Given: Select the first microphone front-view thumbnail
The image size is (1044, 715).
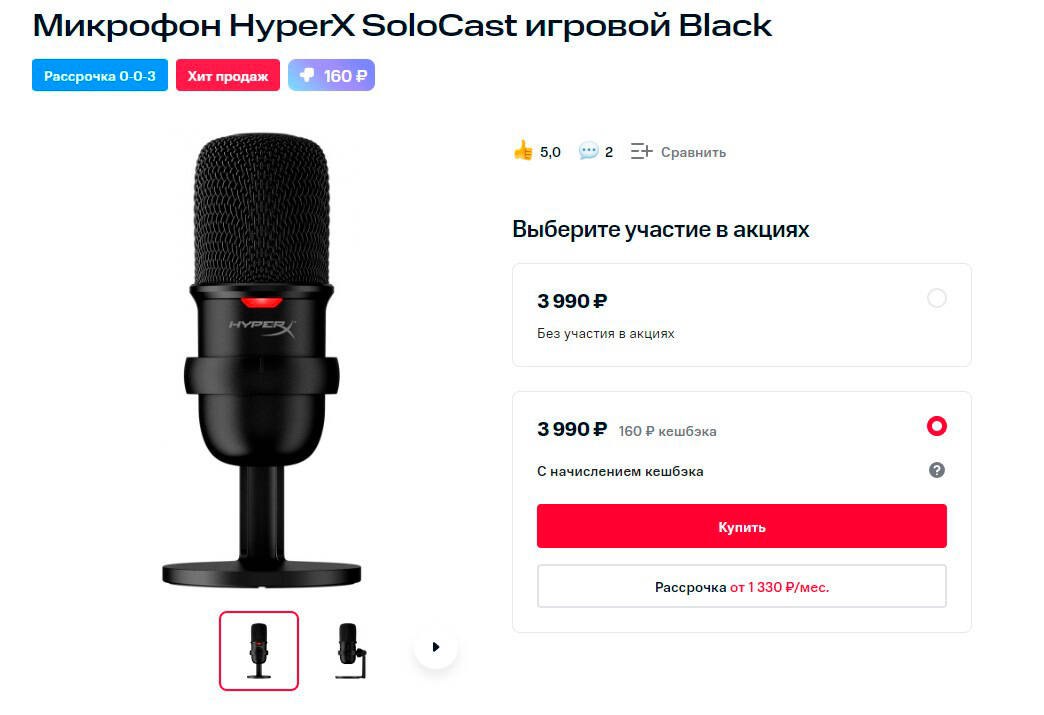Looking at the screenshot, I should click(x=259, y=651).
